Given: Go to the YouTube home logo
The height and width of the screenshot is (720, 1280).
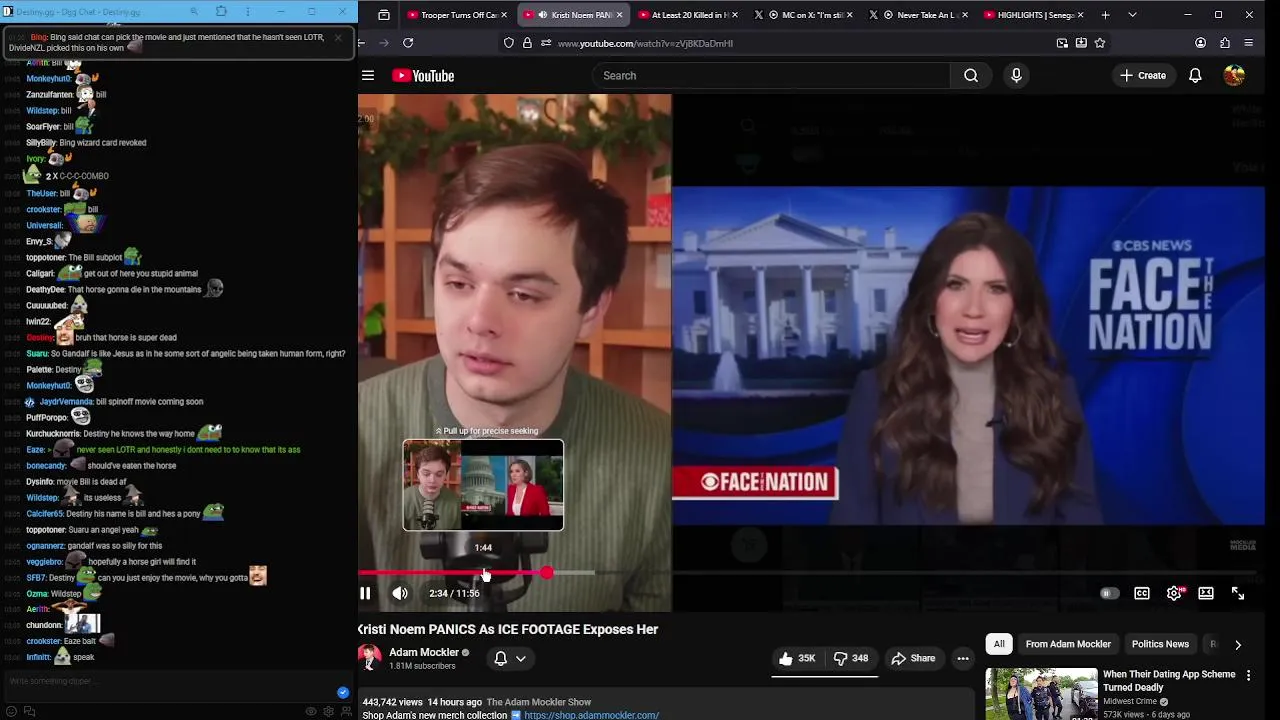Looking at the screenshot, I should [423, 76].
